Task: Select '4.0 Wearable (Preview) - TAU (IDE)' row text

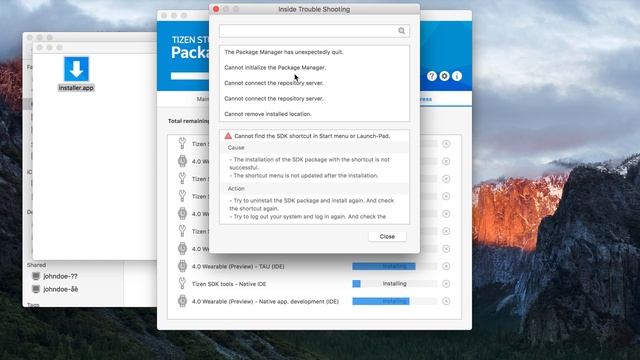Action: click(238, 267)
